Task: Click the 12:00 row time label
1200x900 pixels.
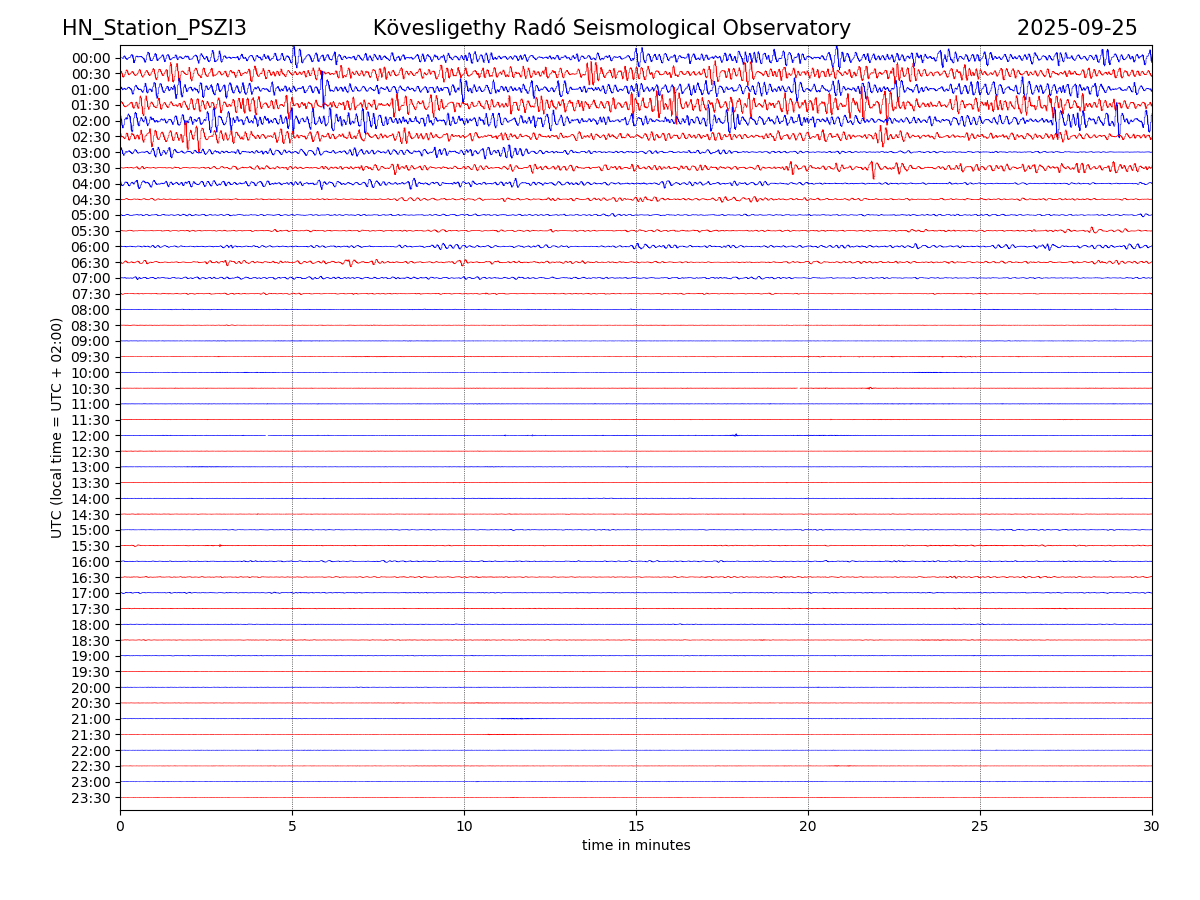Action: 90,436
